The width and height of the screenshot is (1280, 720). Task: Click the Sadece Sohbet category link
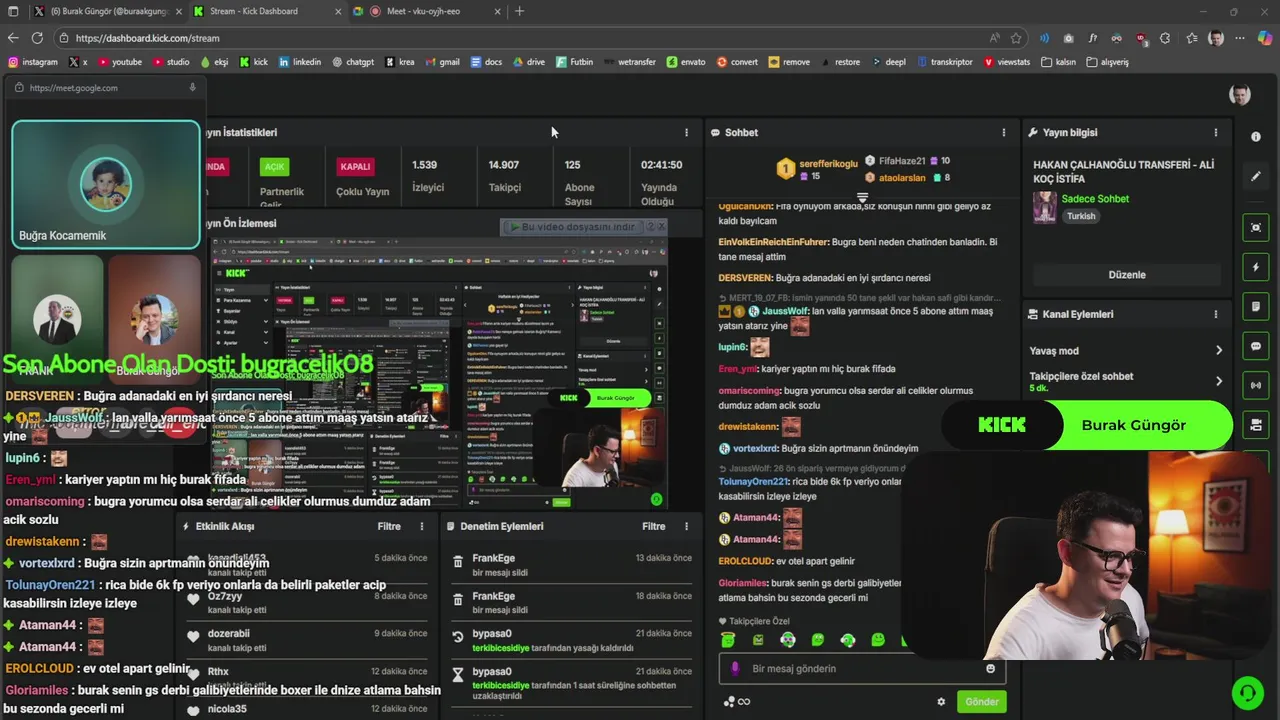(x=1095, y=199)
